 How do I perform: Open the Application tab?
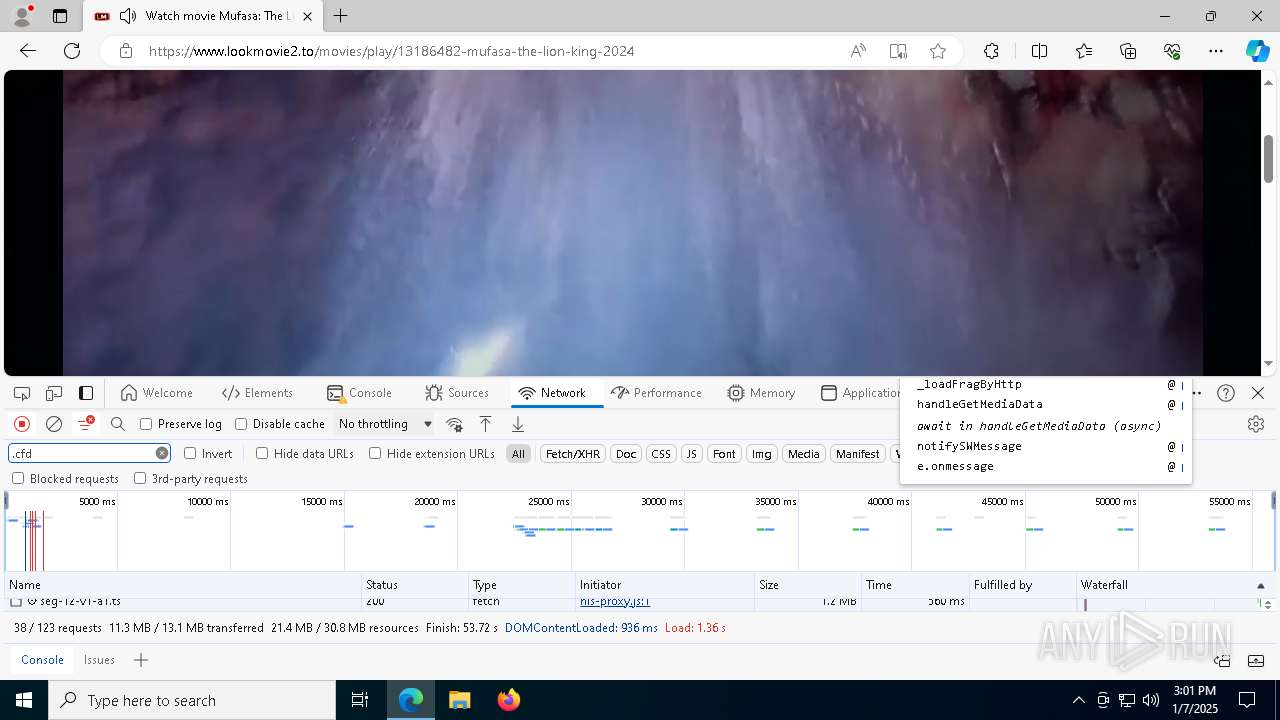(x=859, y=393)
